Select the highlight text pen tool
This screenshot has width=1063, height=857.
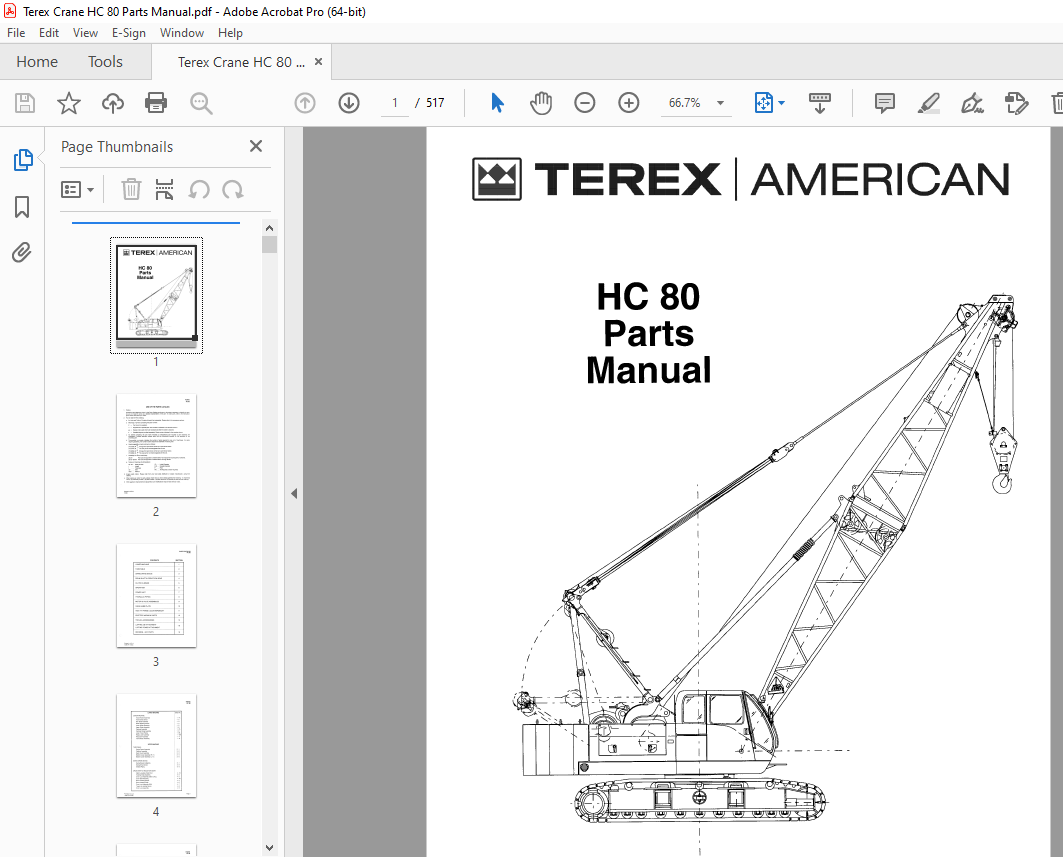tap(928, 103)
